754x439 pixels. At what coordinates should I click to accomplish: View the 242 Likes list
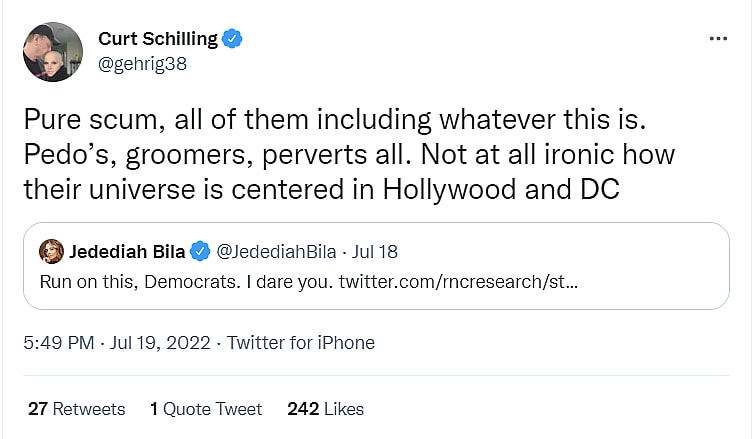click(x=325, y=409)
